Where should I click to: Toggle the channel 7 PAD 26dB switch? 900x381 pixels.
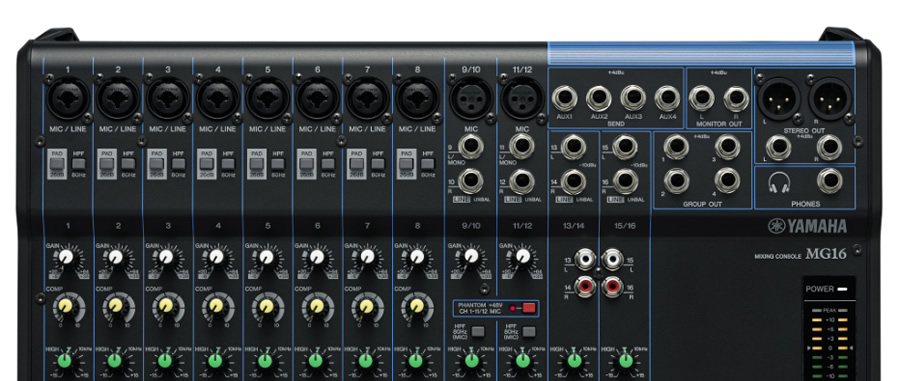point(356,165)
